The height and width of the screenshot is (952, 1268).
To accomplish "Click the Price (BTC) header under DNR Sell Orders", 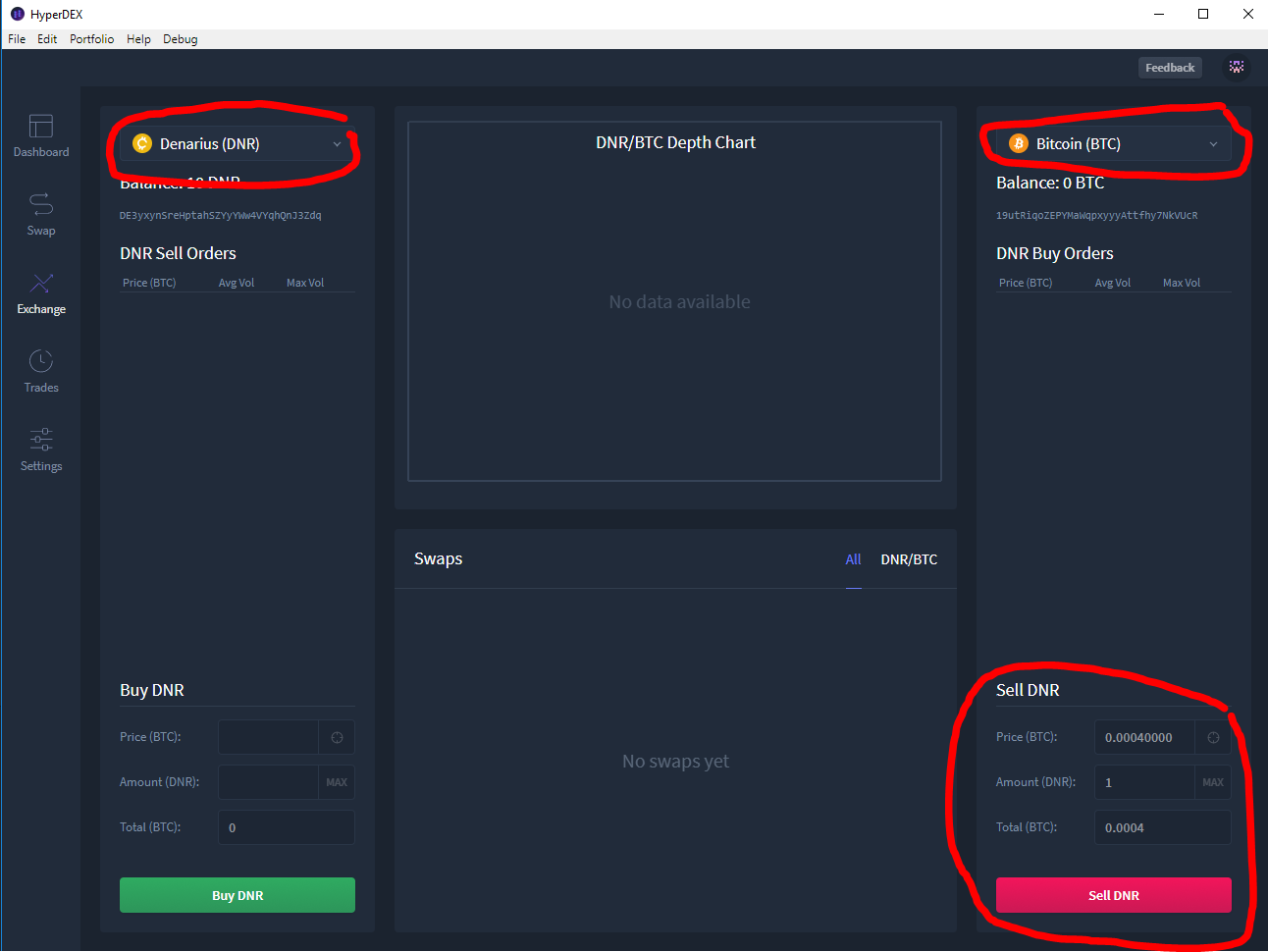I will 149,283.
